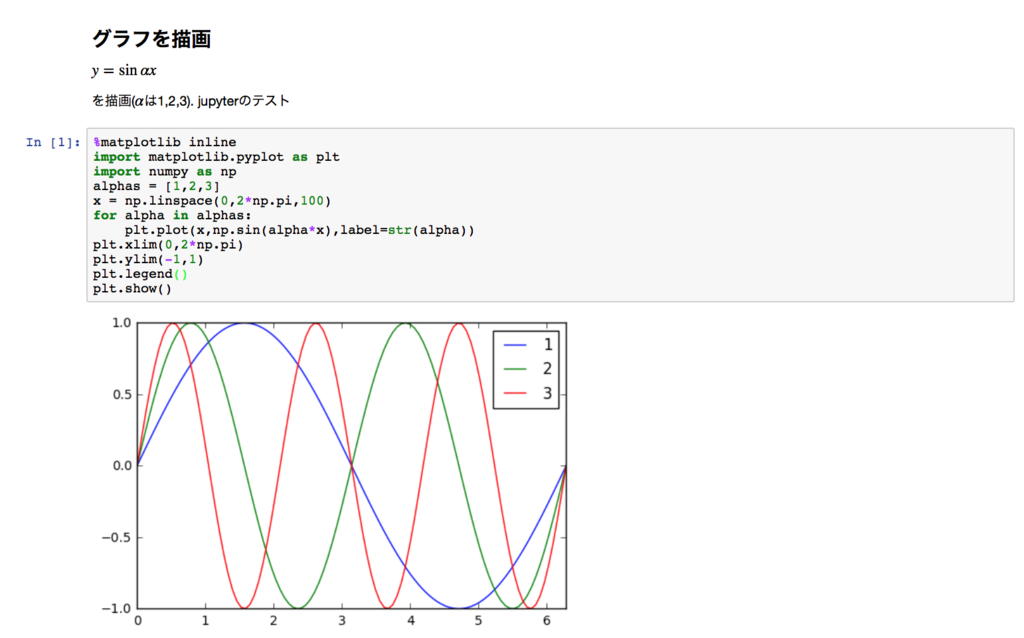
Task: Click the legend label "2" beside green line
Action: click(548, 369)
